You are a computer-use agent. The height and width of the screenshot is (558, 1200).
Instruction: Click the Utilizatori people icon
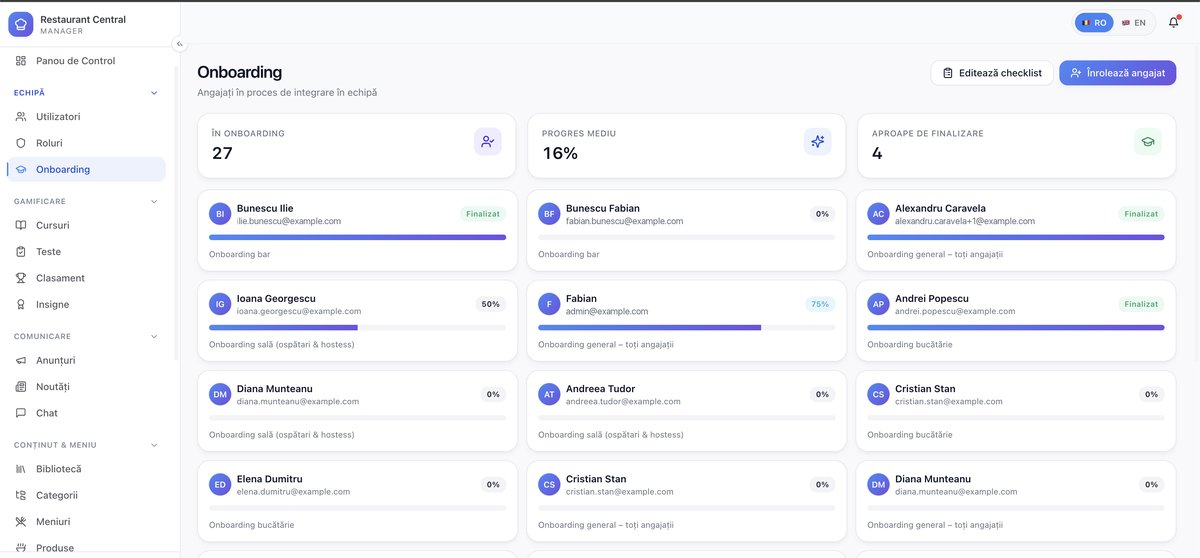21,117
